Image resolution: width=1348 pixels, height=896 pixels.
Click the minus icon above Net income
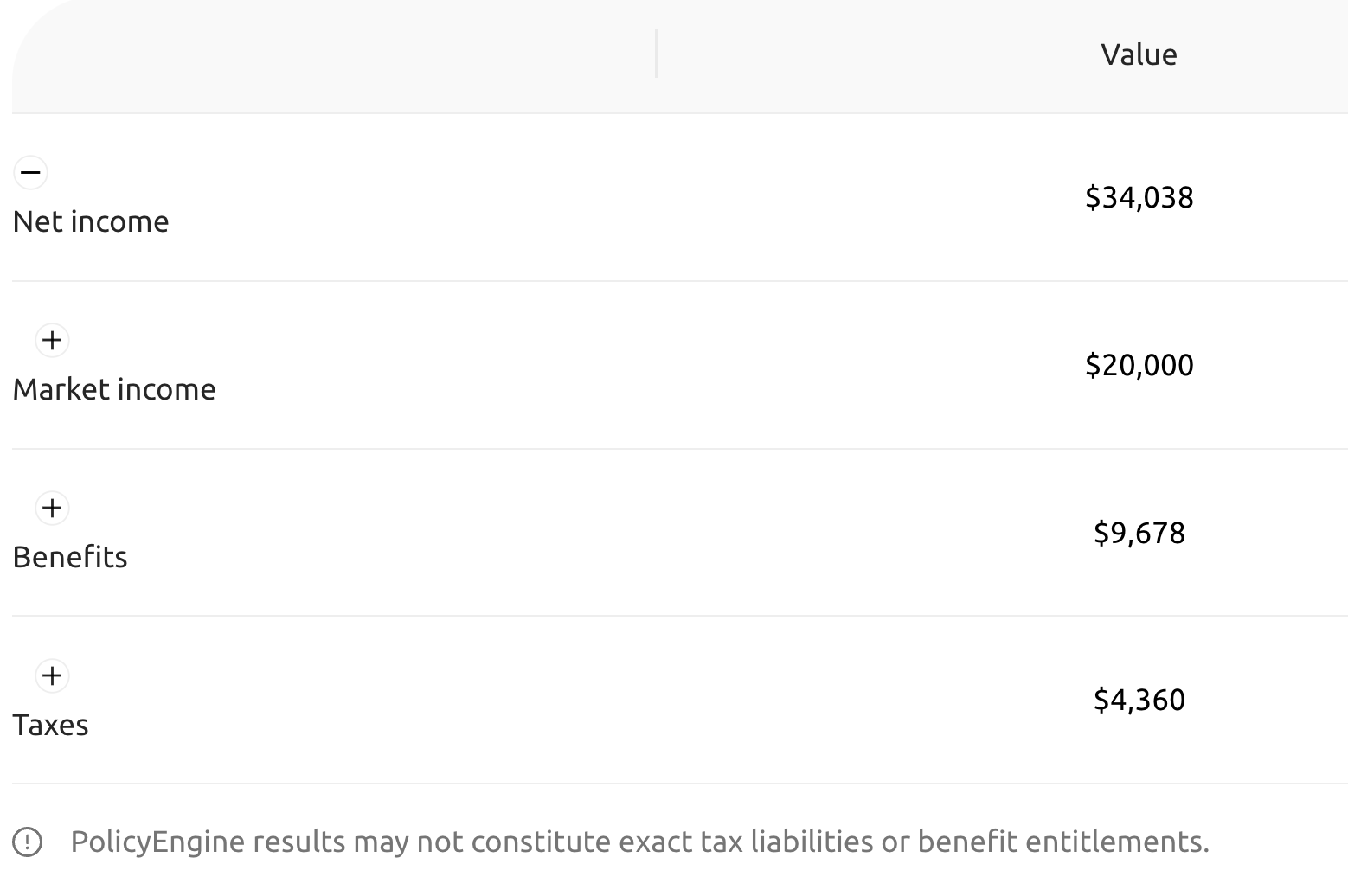coord(30,172)
